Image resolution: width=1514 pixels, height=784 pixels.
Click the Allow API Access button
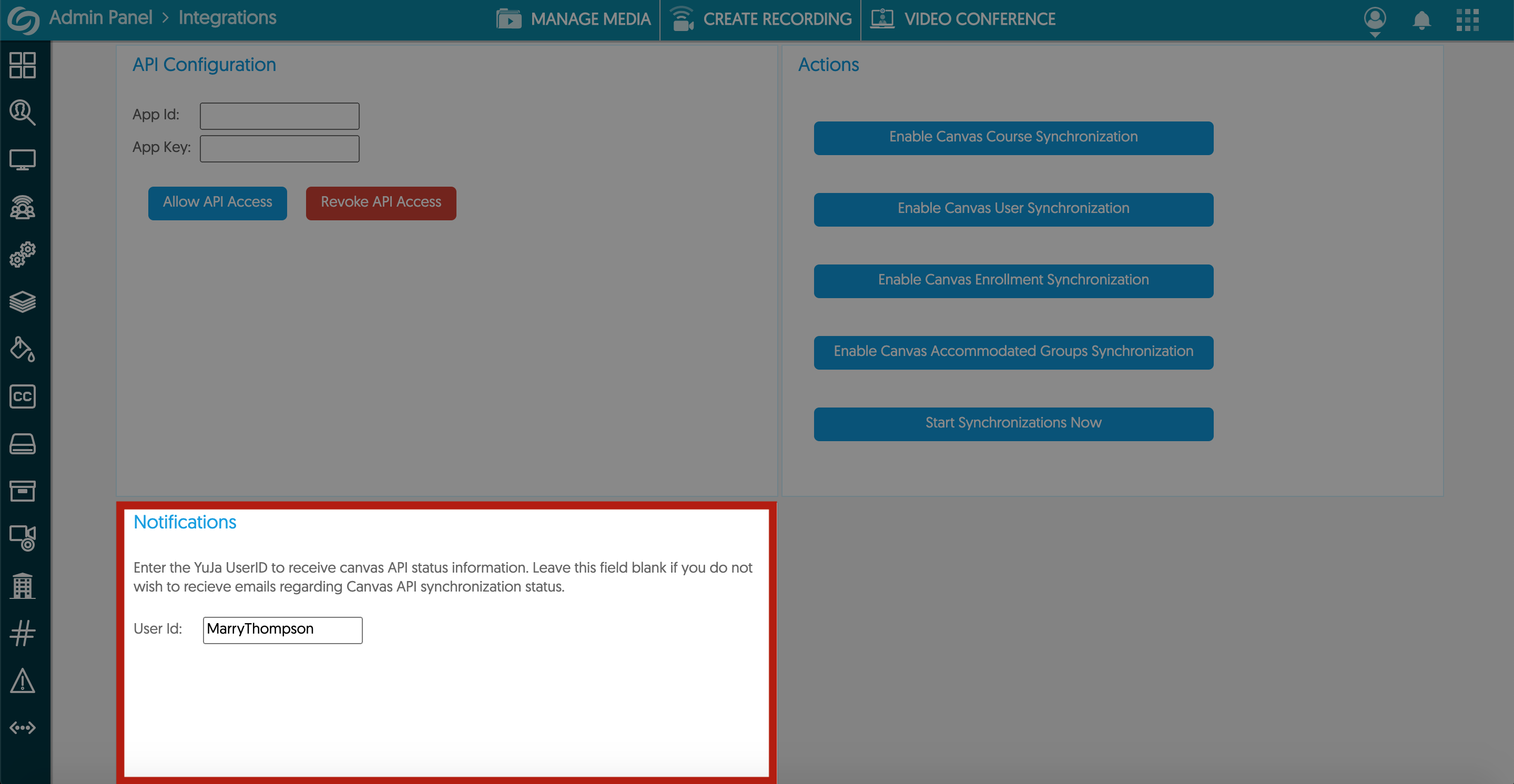click(x=217, y=203)
